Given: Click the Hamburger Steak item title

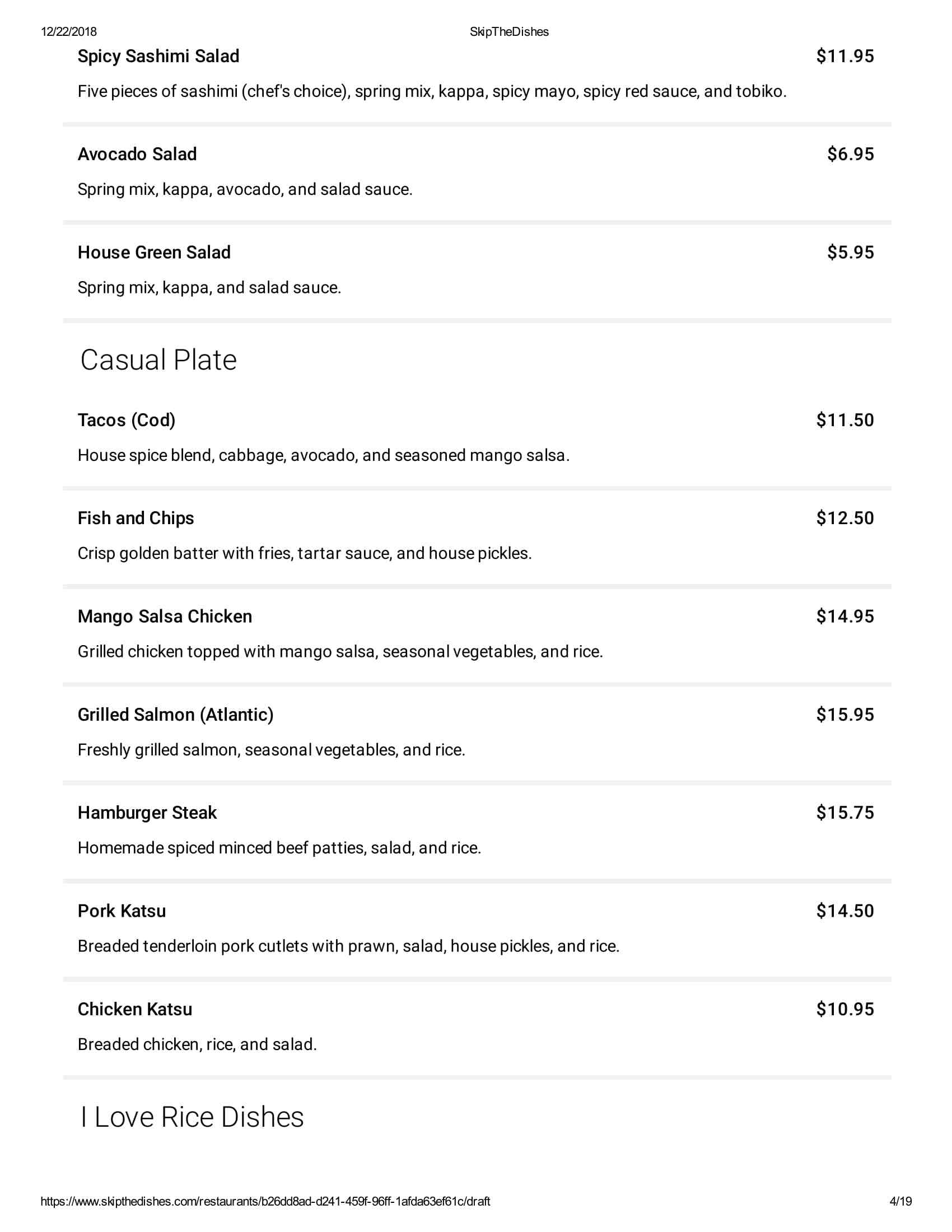Looking at the screenshot, I should coord(147,813).
